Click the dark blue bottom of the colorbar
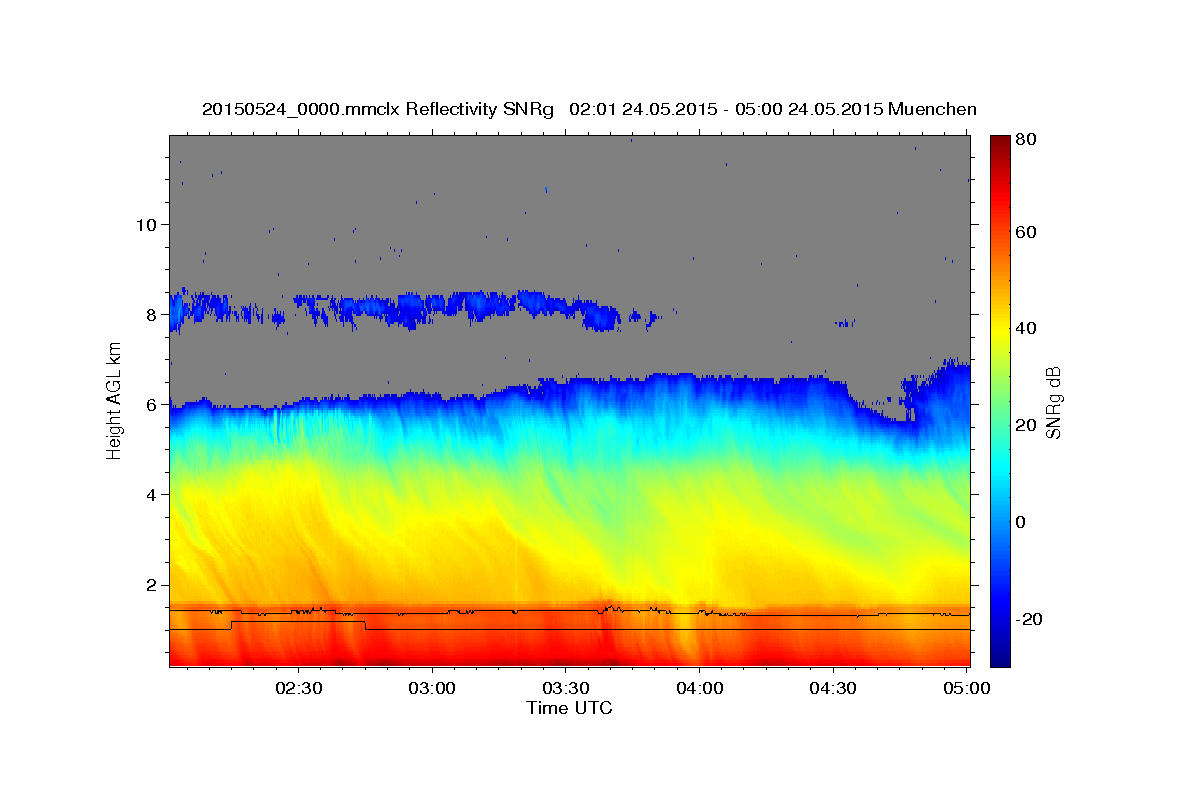Viewport: 1200px width, 800px height. click(x=999, y=655)
